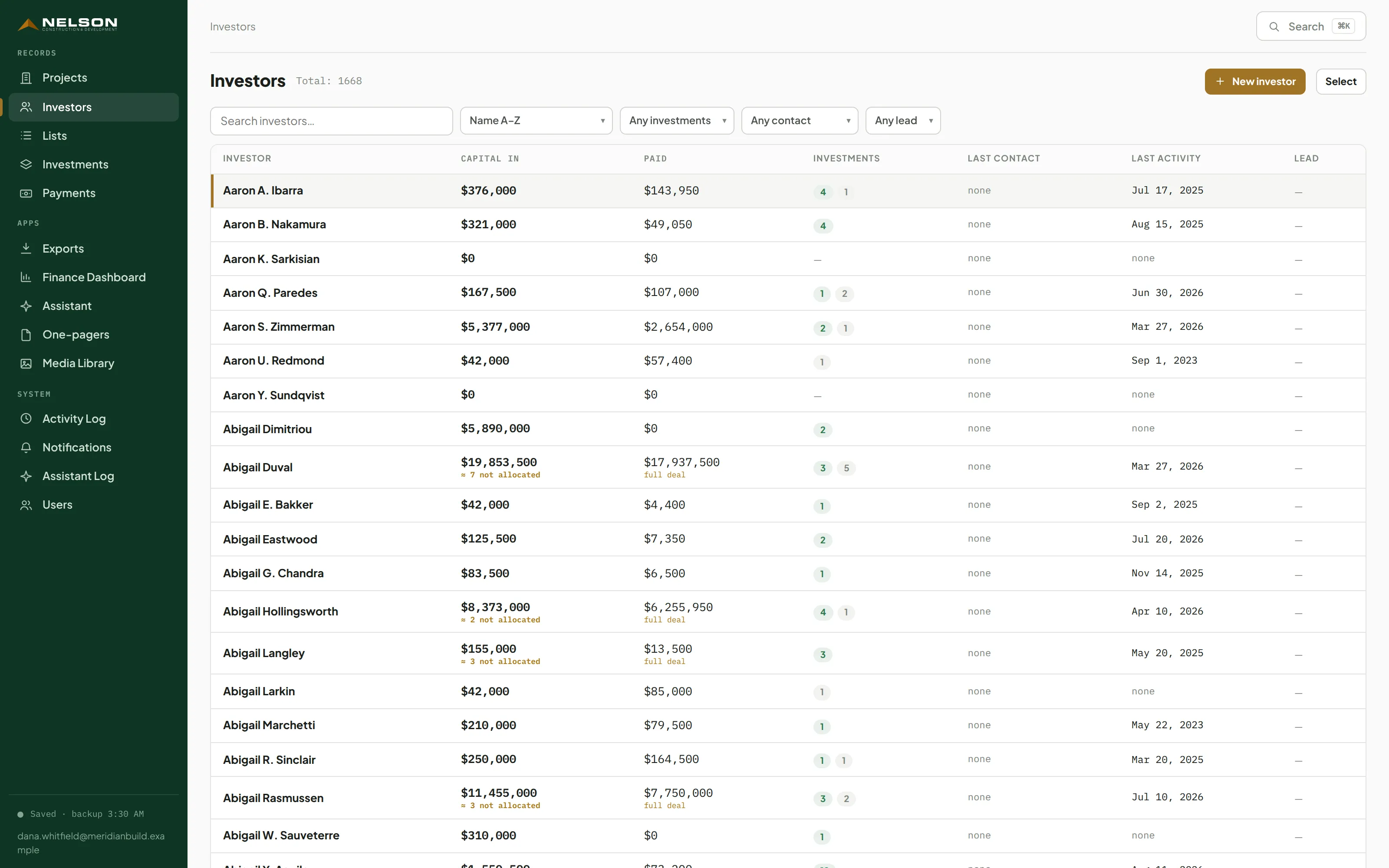
Task: Open Abigail Duval investor row
Action: (788, 467)
